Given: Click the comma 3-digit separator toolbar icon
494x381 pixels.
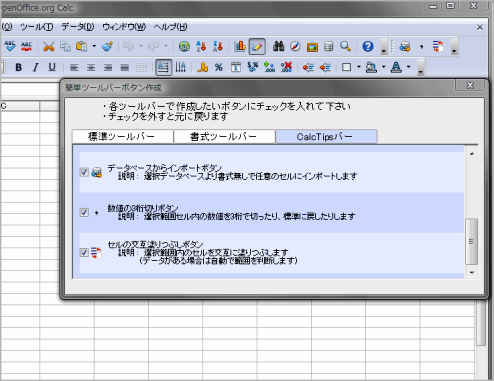Looking at the screenshot, I should pos(422,46).
